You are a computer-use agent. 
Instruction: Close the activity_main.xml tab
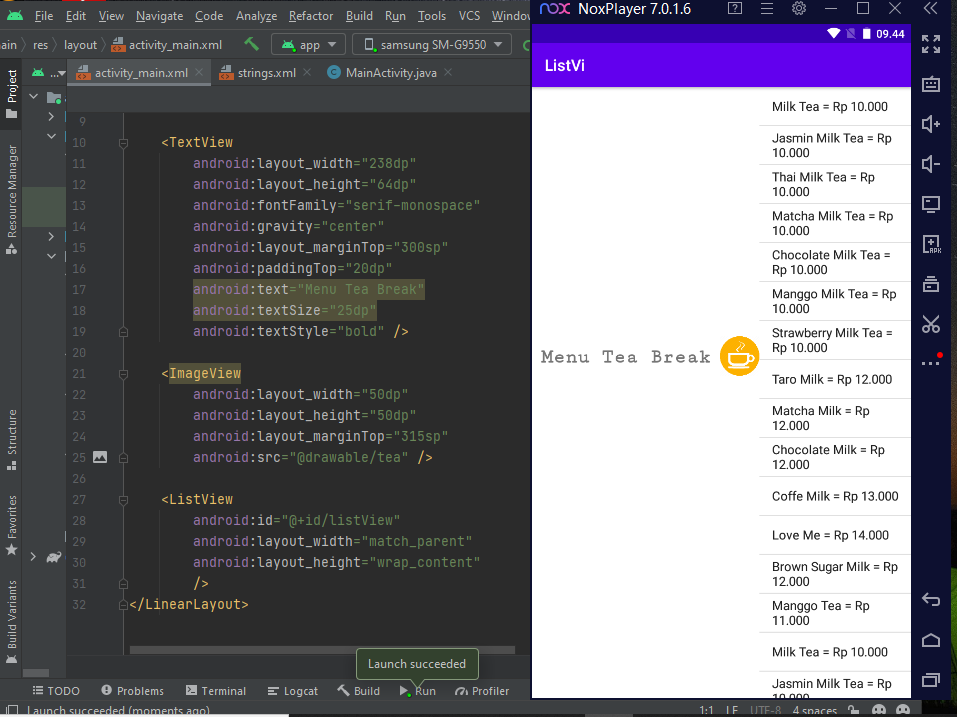click(x=199, y=72)
